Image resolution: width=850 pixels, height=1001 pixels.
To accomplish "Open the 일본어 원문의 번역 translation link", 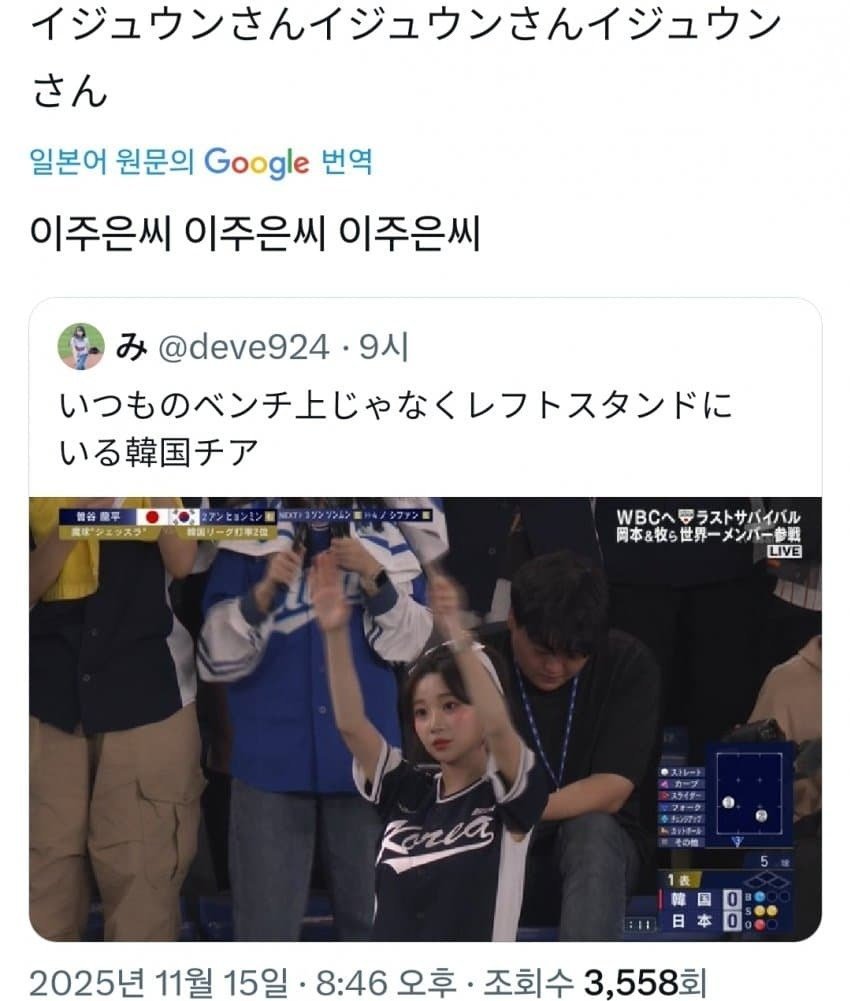I will point(201,162).
